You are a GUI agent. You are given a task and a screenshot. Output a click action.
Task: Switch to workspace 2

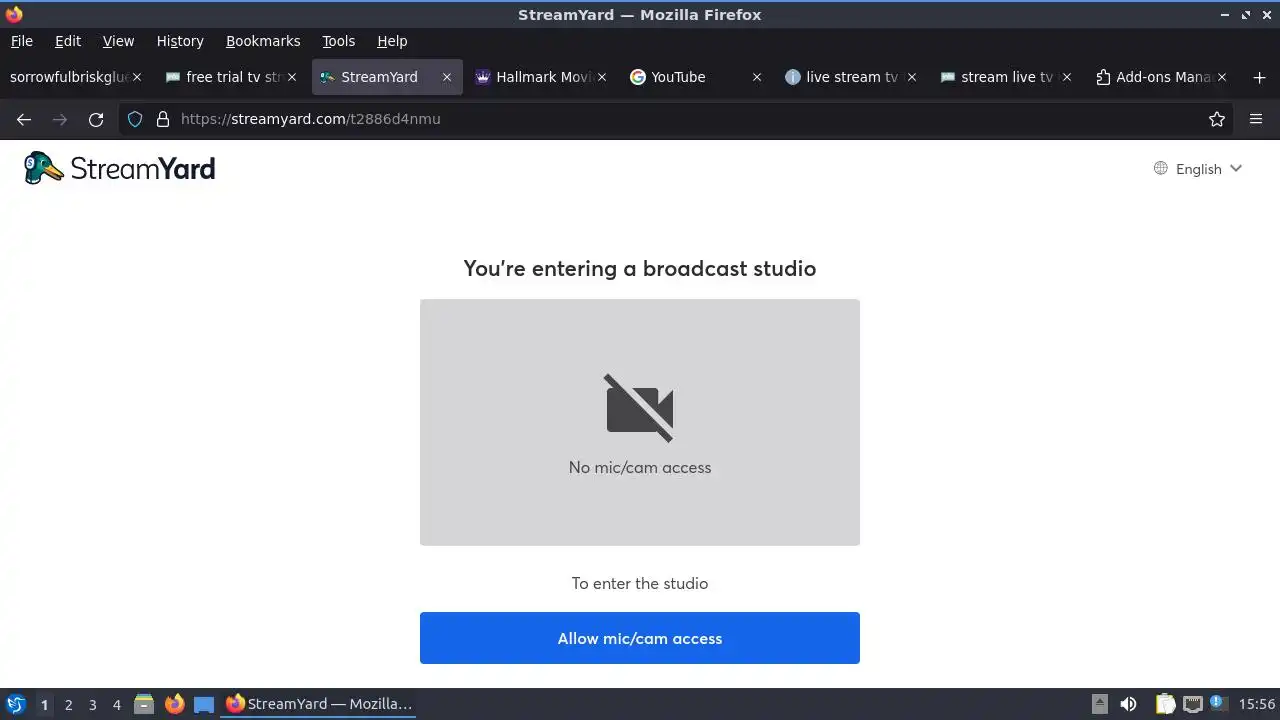pyautogui.click(x=68, y=704)
